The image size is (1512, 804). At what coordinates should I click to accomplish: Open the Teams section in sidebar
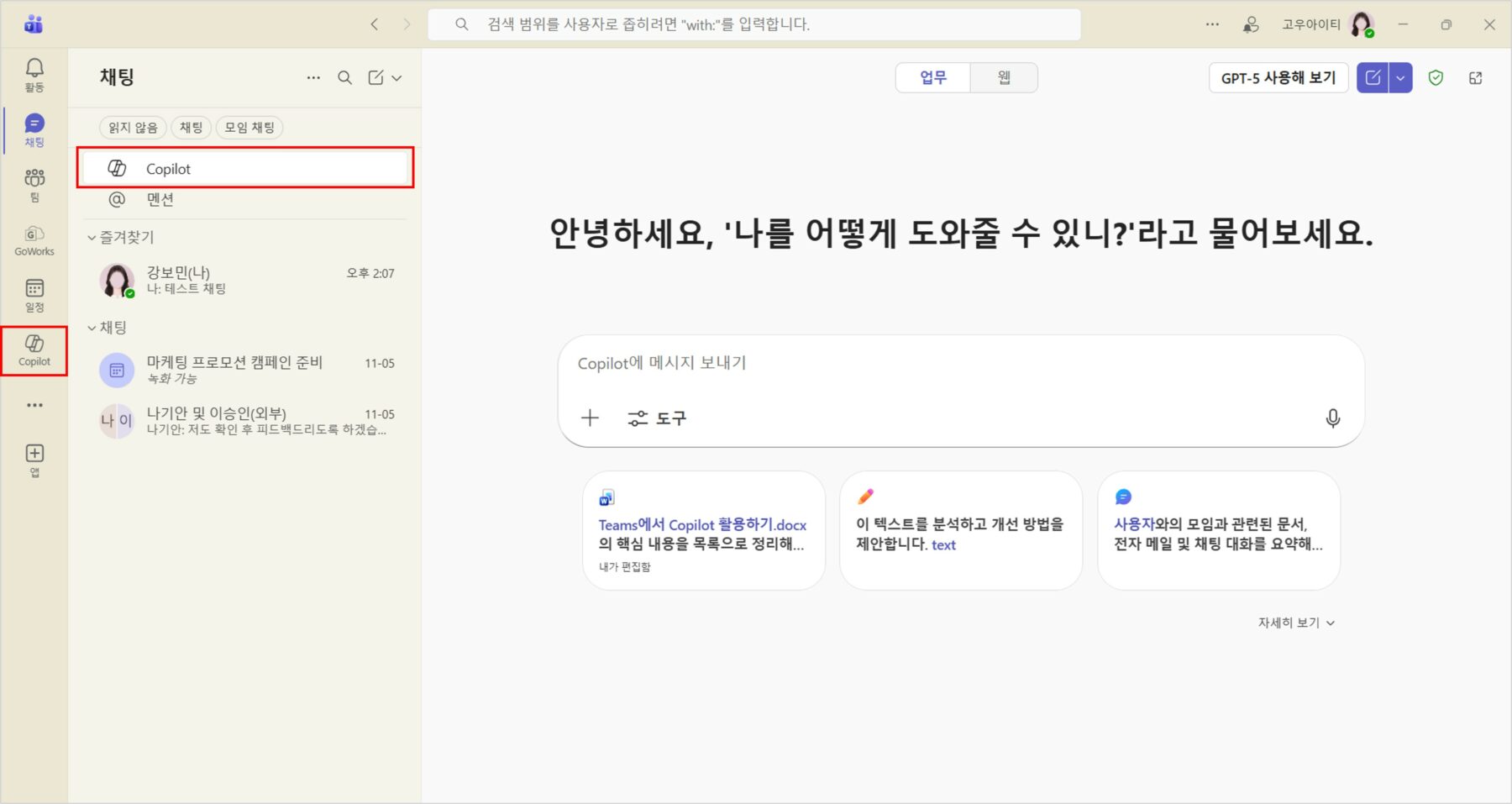pyautogui.click(x=34, y=184)
